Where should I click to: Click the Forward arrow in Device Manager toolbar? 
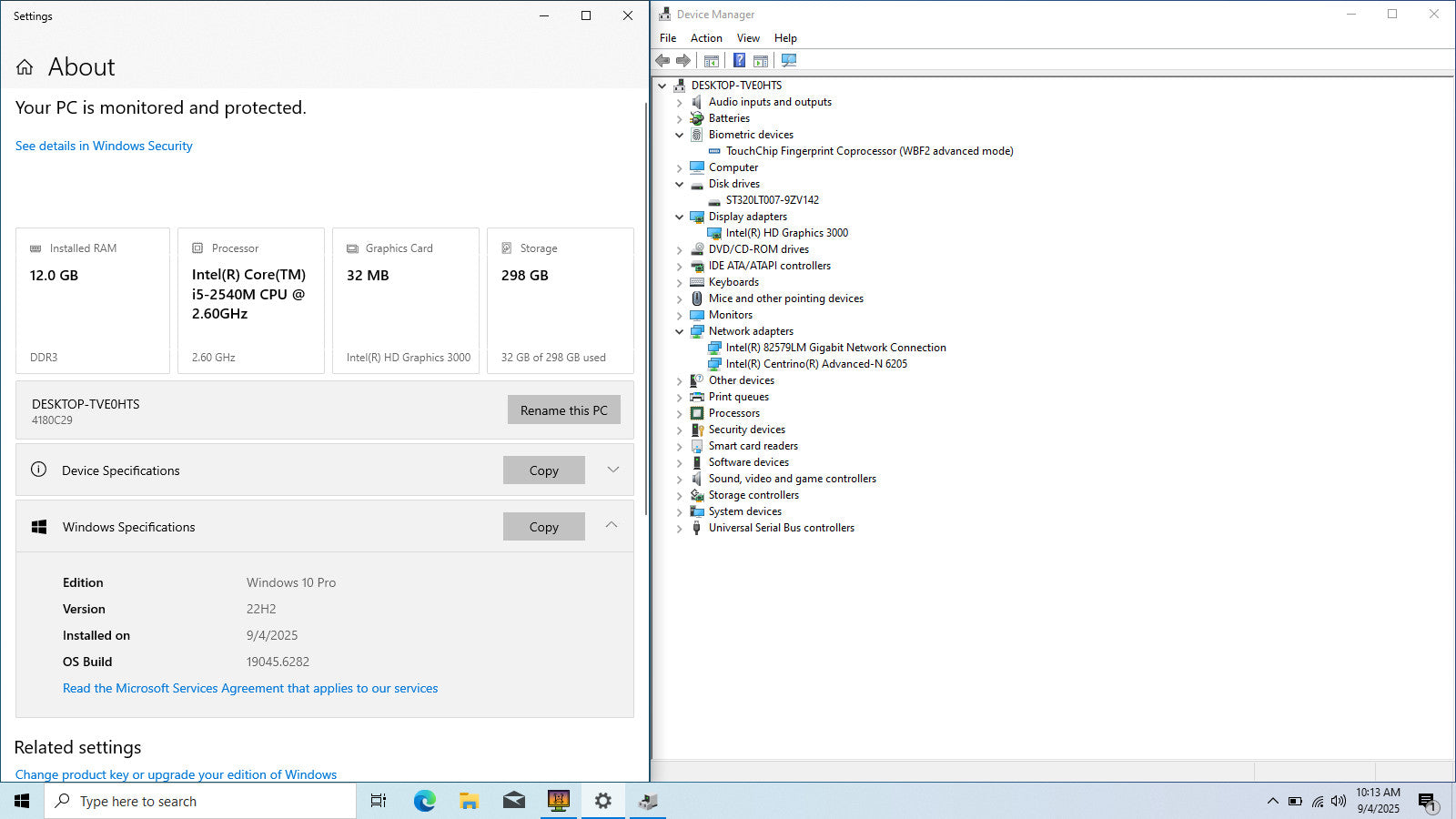click(683, 60)
